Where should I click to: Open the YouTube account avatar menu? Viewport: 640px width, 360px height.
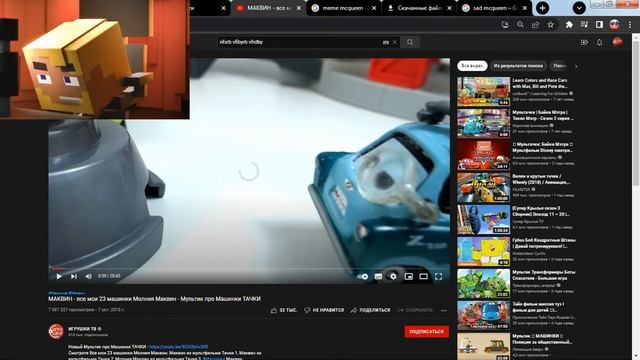(x=617, y=42)
